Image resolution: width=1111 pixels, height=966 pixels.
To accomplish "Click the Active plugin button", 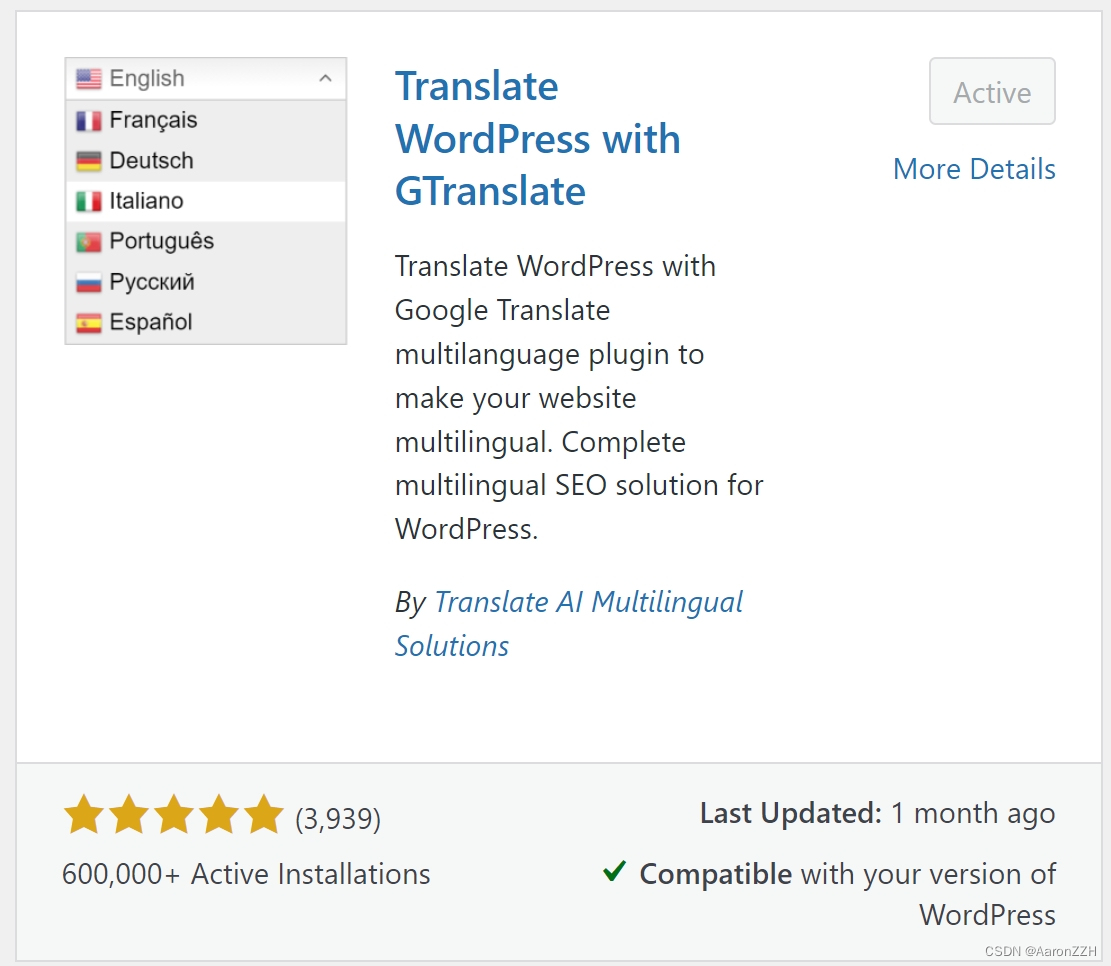I will point(992,91).
